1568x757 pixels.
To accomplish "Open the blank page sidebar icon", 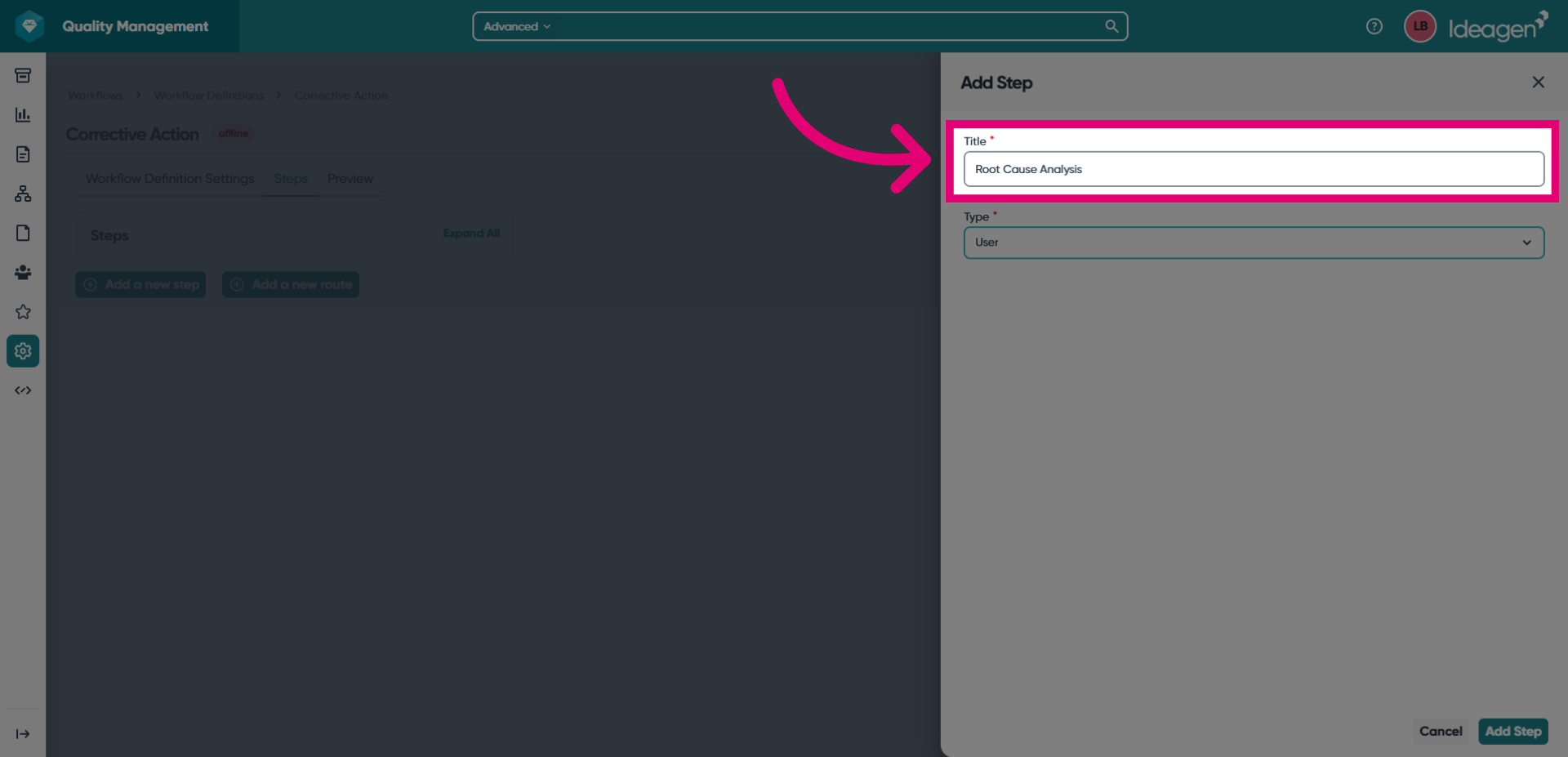I will pyautogui.click(x=23, y=233).
